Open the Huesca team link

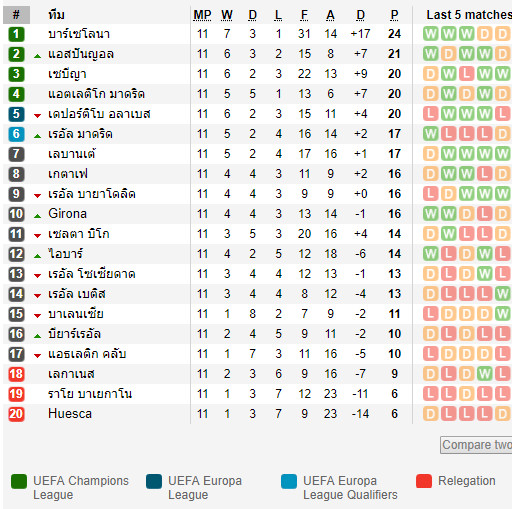tap(70, 414)
